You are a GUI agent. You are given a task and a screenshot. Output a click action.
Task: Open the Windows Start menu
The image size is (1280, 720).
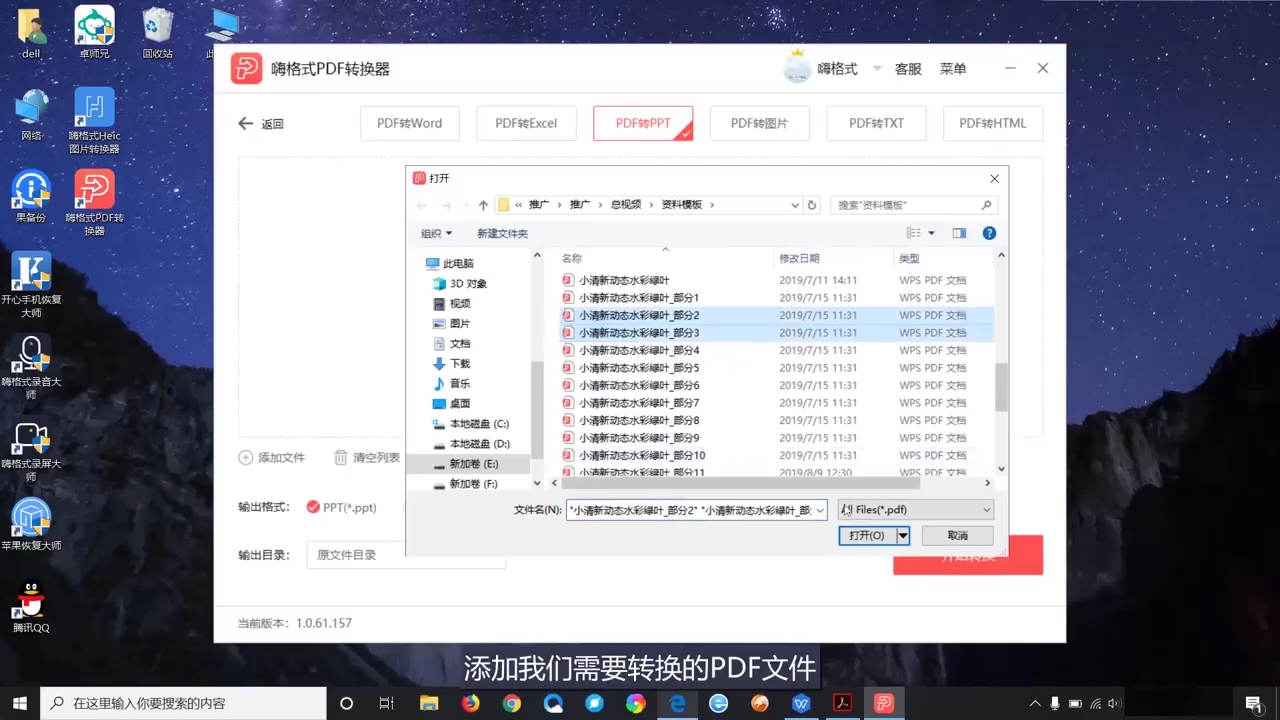(x=20, y=703)
